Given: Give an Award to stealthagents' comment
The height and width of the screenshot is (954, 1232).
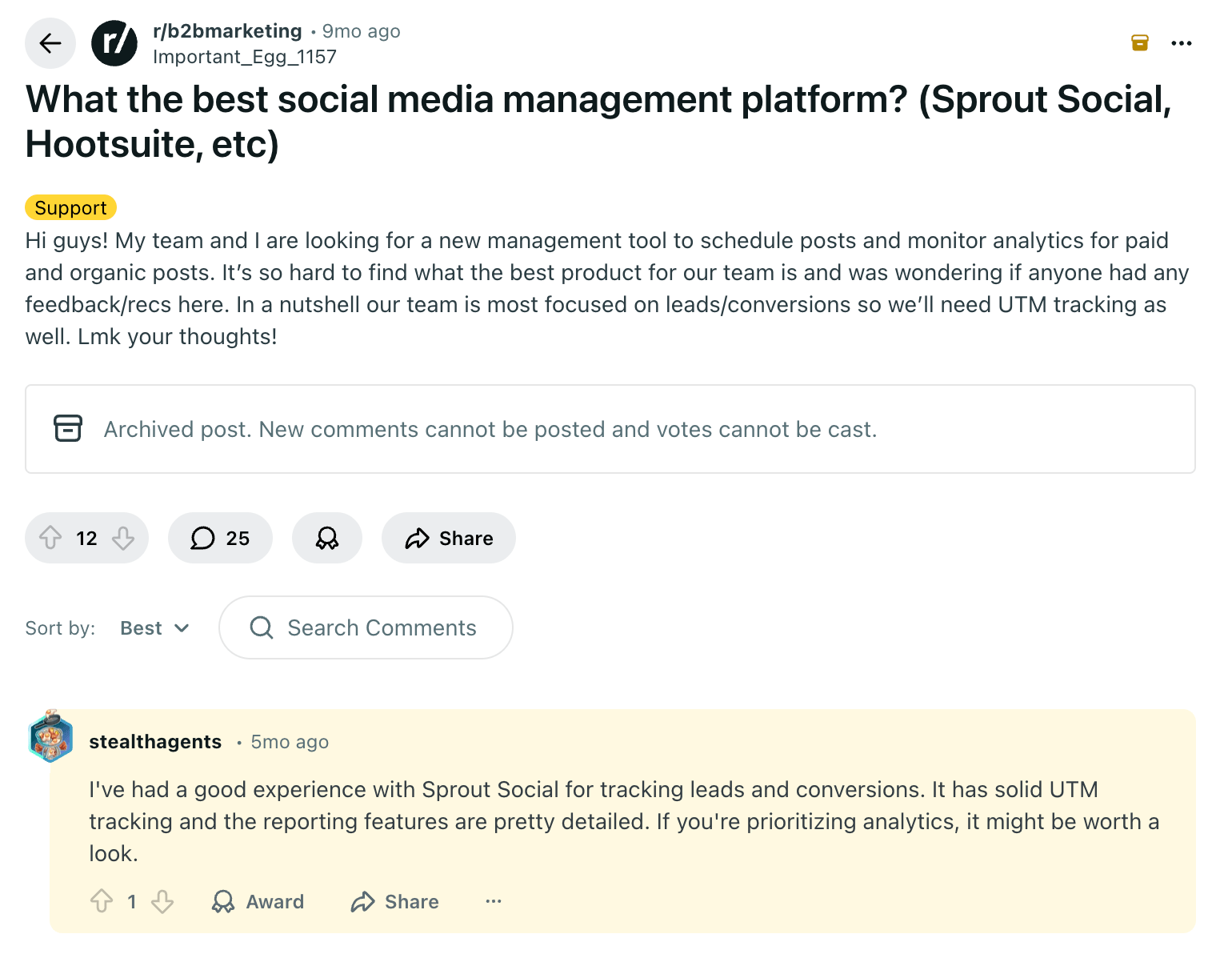Looking at the screenshot, I should pos(258,901).
